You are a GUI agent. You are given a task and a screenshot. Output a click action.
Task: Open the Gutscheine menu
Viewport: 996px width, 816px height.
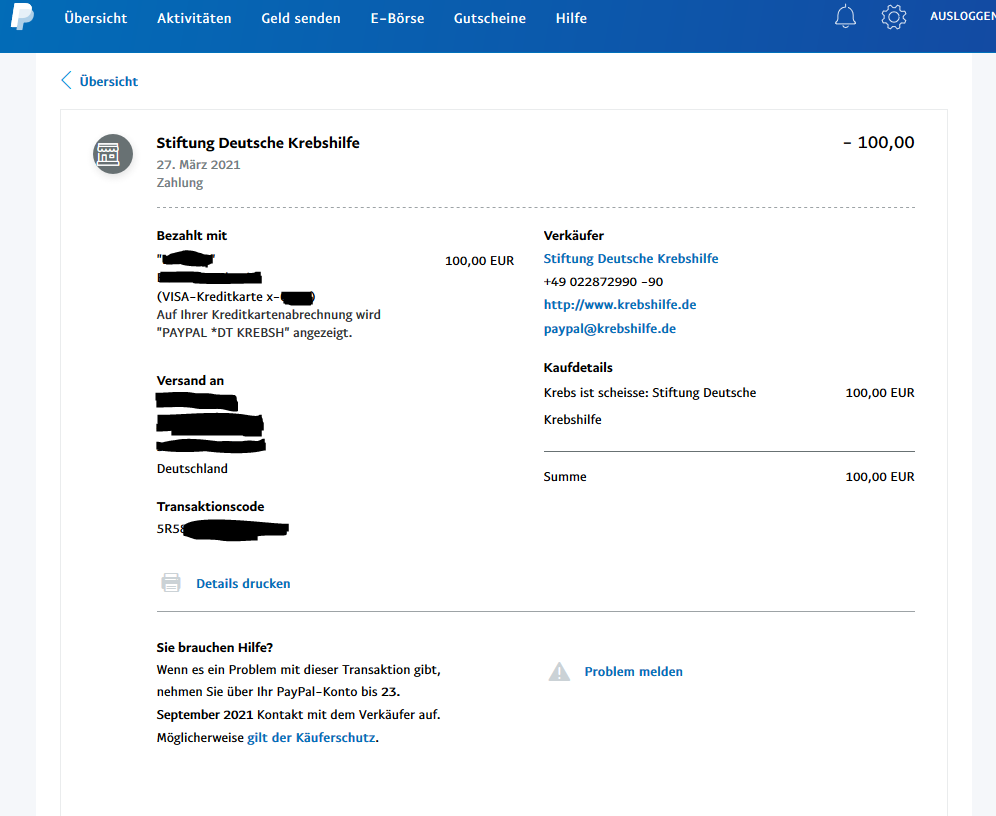[489, 18]
